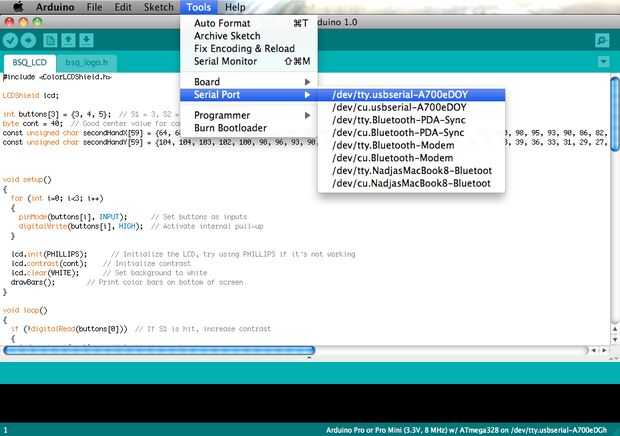The height and width of the screenshot is (436, 620).
Task: Select Fix Encoding & Reload
Action: (x=249, y=49)
